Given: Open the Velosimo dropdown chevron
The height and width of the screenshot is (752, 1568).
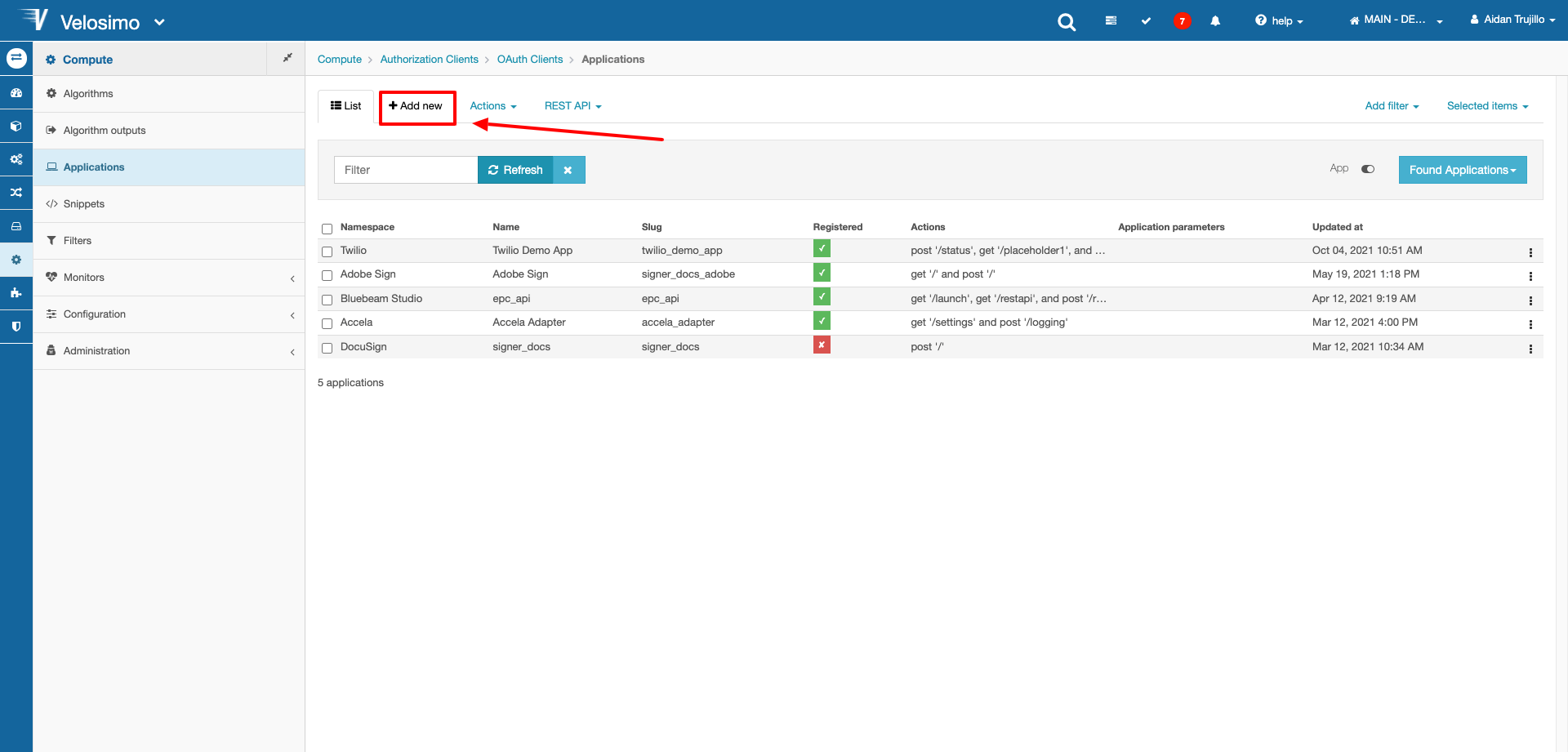Looking at the screenshot, I should coord(160,22).
